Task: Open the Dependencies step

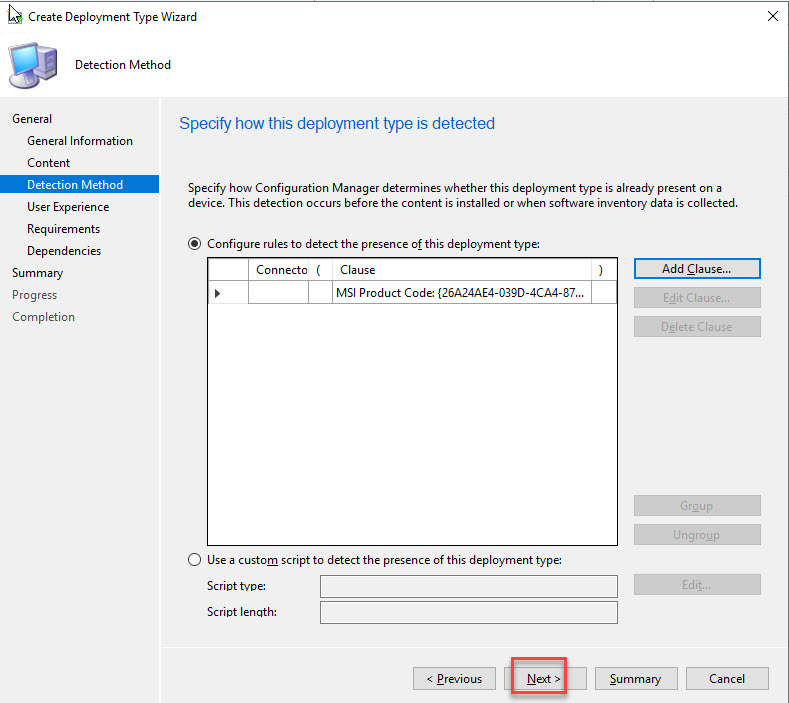Action: pyautogui.click(x=64, y=251)
